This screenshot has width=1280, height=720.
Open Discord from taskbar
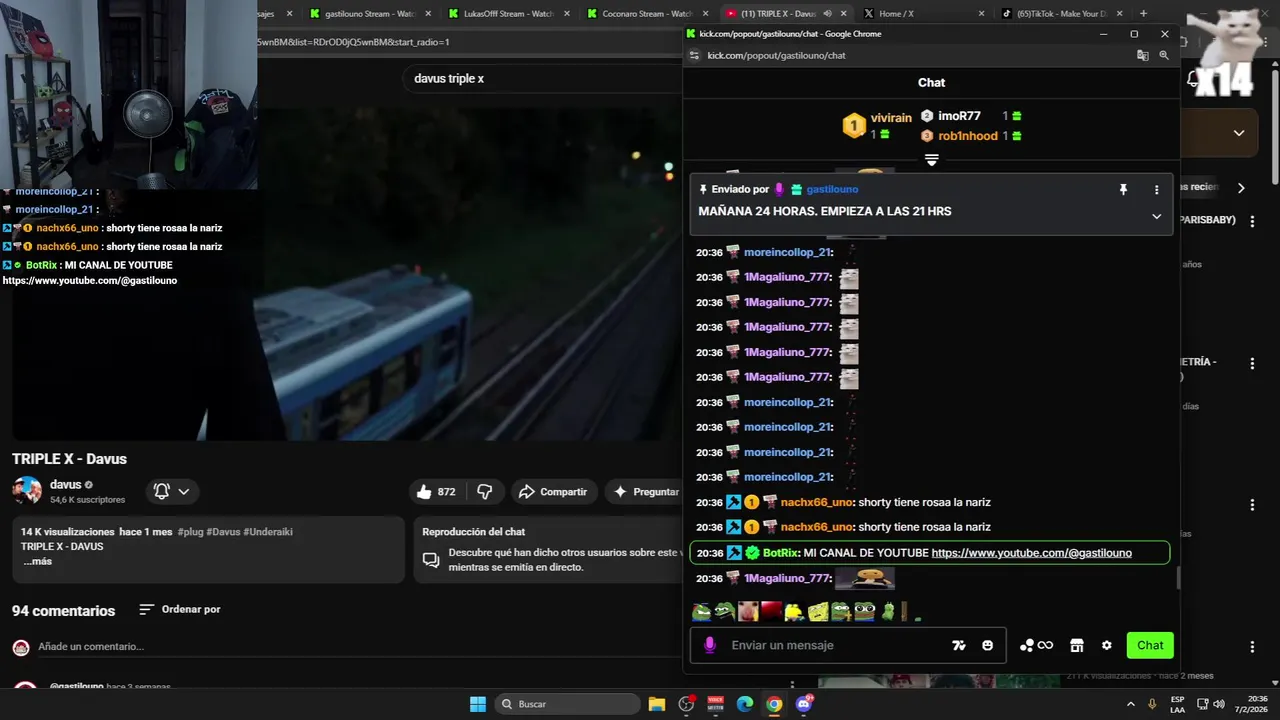click(x=804, y=704)
